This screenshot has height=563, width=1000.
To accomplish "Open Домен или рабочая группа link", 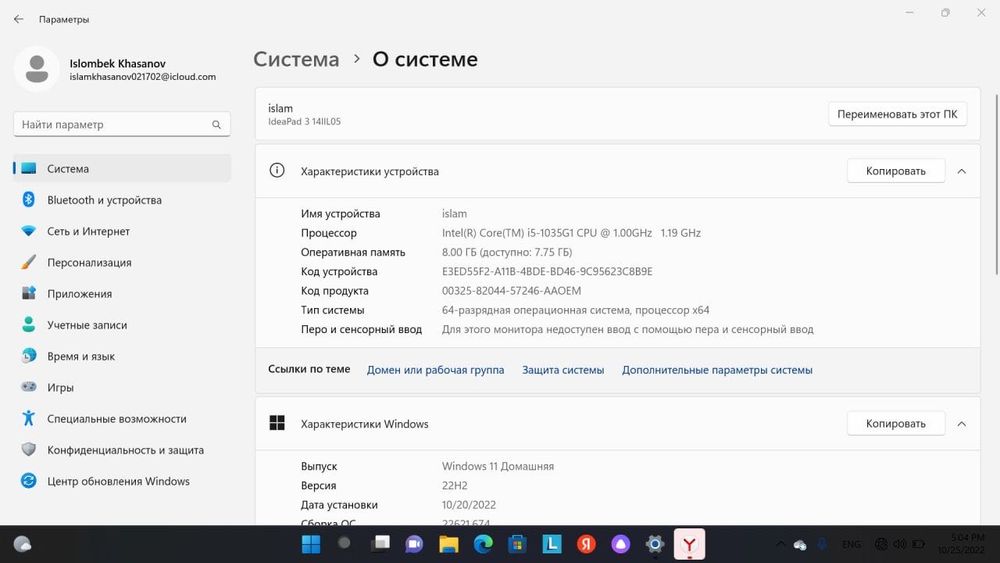I will click(435, 370).
